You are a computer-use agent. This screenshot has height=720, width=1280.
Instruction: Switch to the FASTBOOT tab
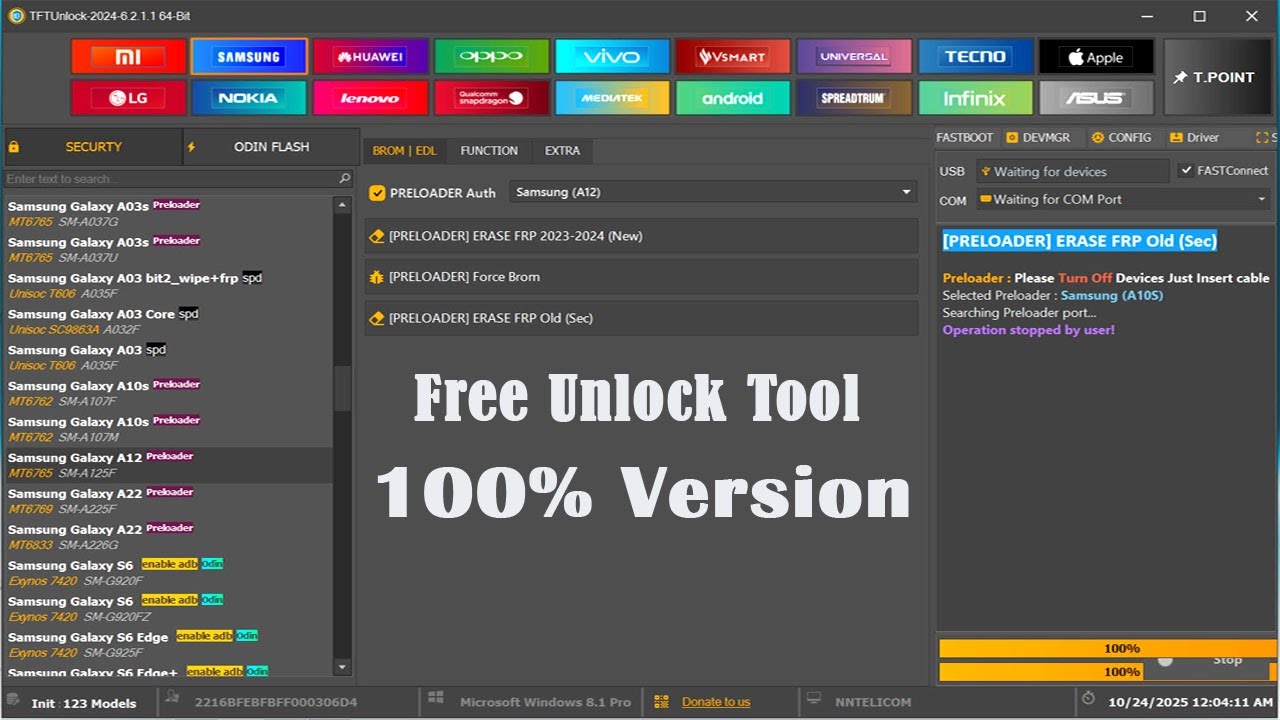pos(965,138)
